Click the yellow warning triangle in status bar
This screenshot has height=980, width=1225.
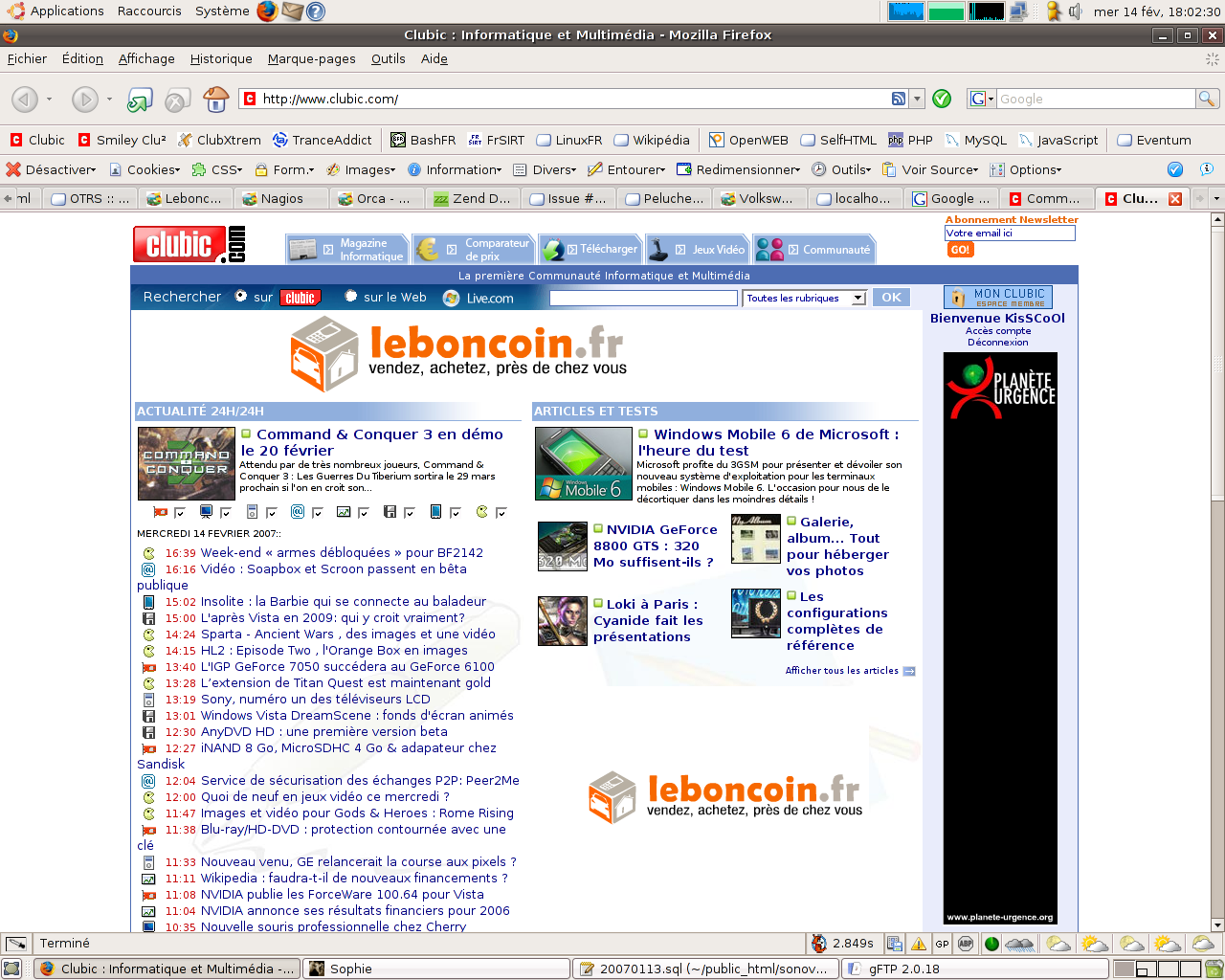pyautogui.click(x=919, y=944)
